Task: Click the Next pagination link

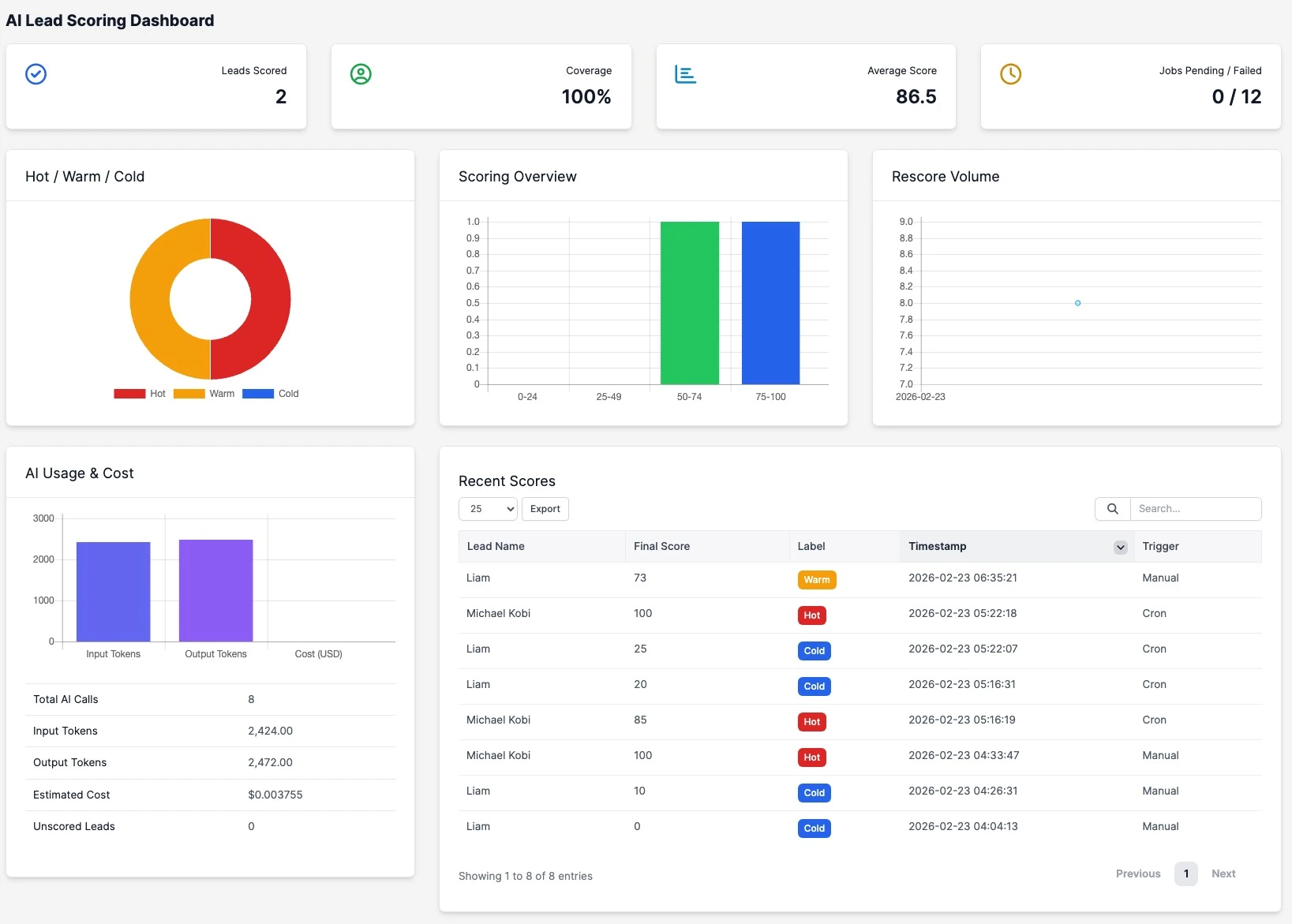Action: (1223, 873)
